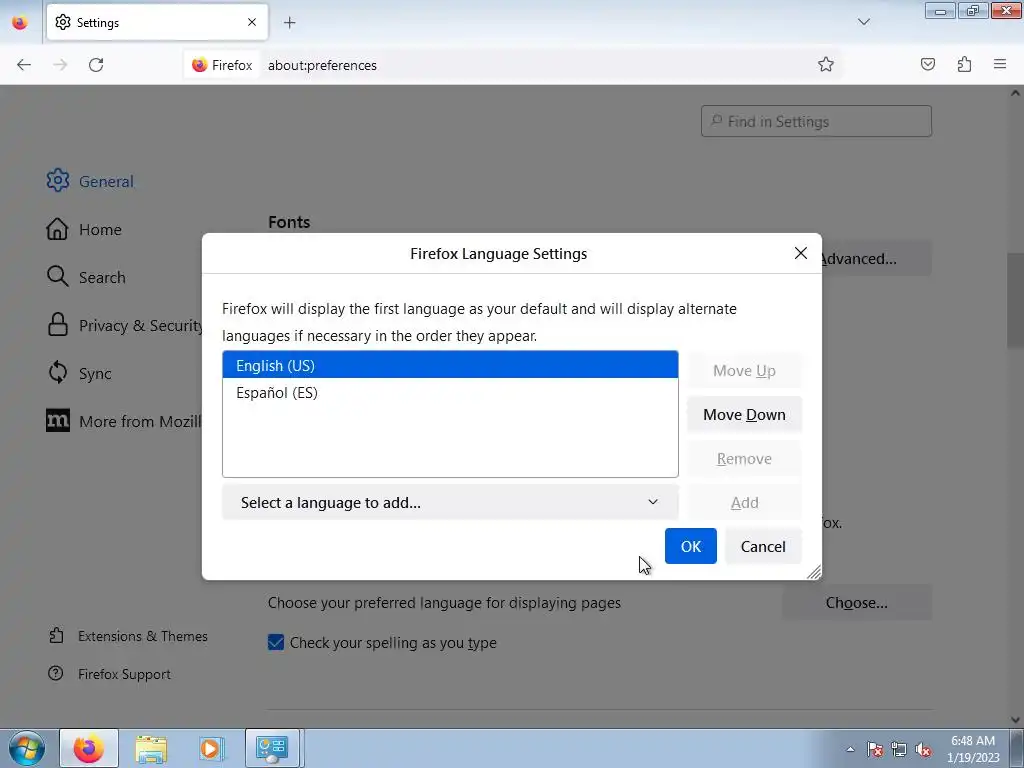The height and width of the screenshot is (768, 1024).
Task: Open Sync settings category
Action: click(79, 373)
